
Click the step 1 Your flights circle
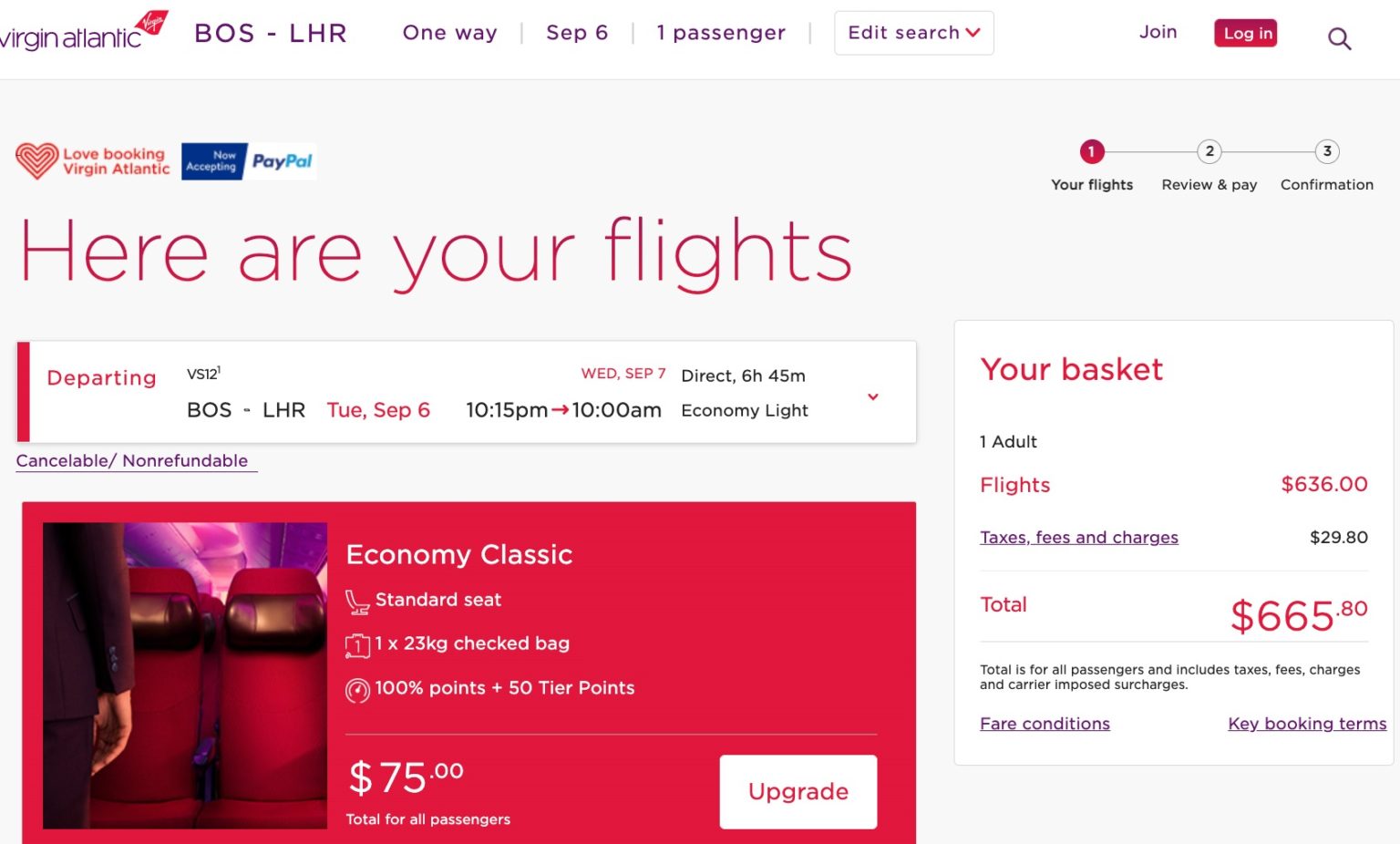click(1091, 151)
